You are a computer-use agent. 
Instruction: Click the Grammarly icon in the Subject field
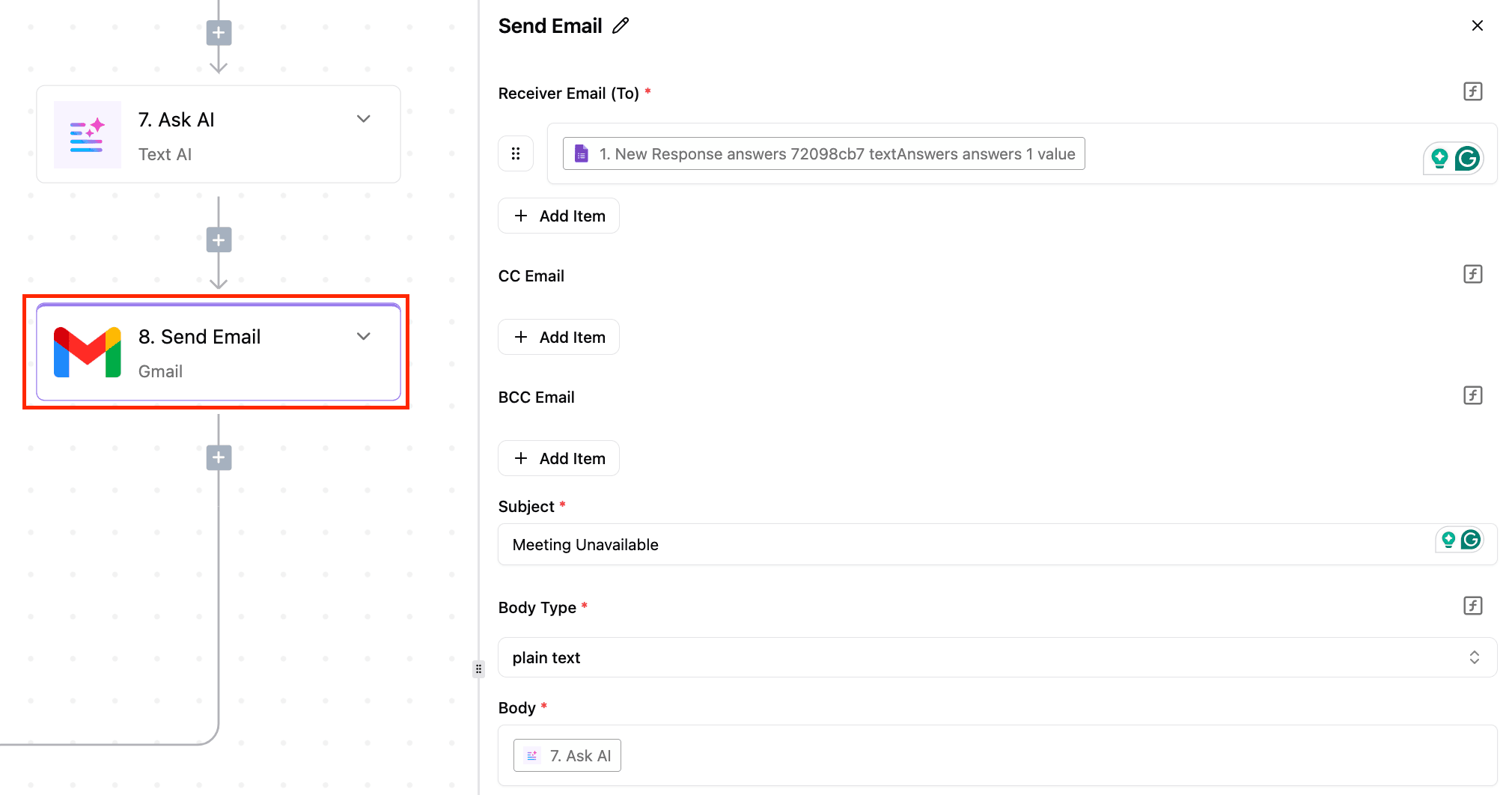point(1470,540)
